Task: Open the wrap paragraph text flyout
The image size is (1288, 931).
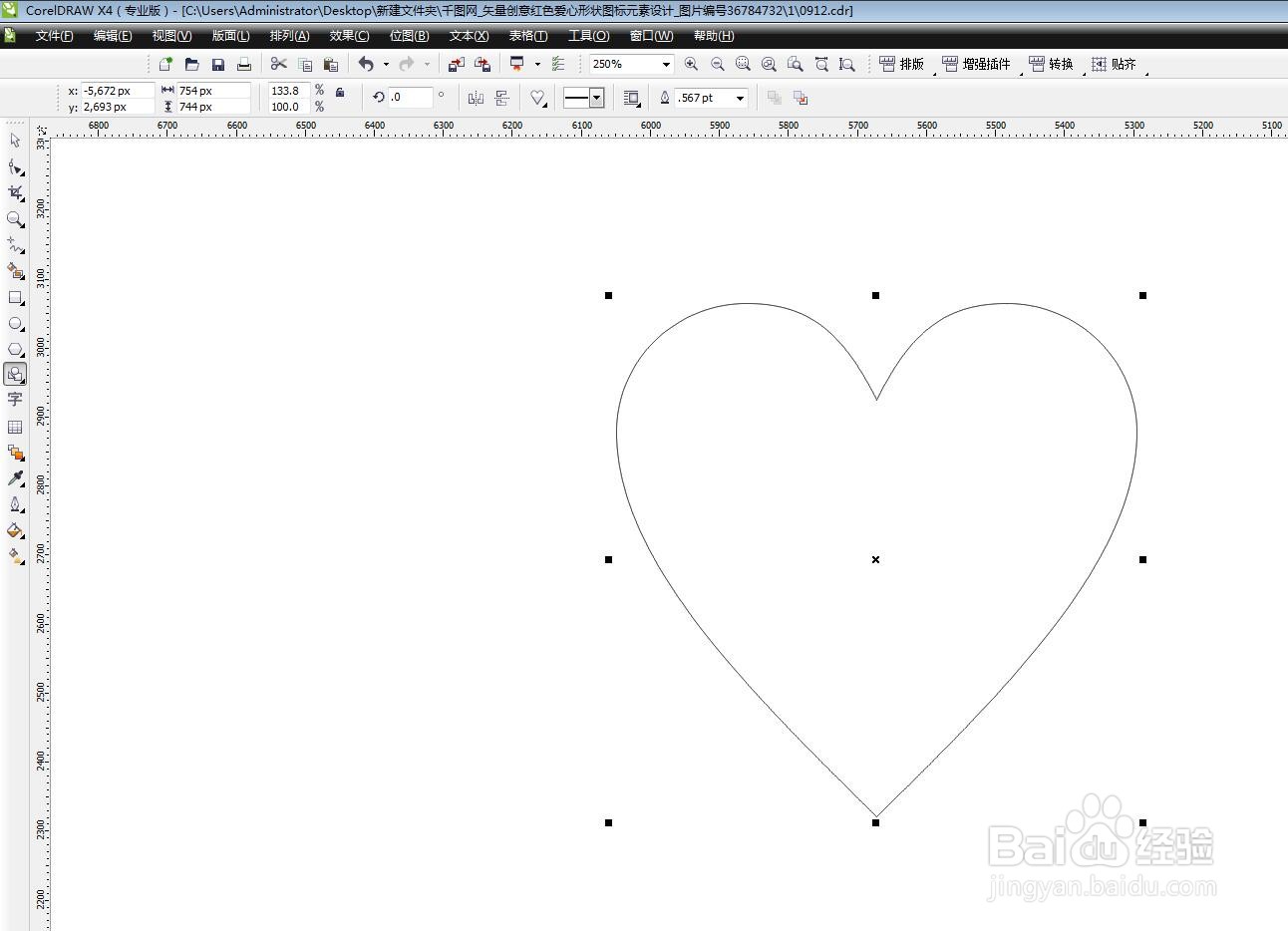Action: 631,98
